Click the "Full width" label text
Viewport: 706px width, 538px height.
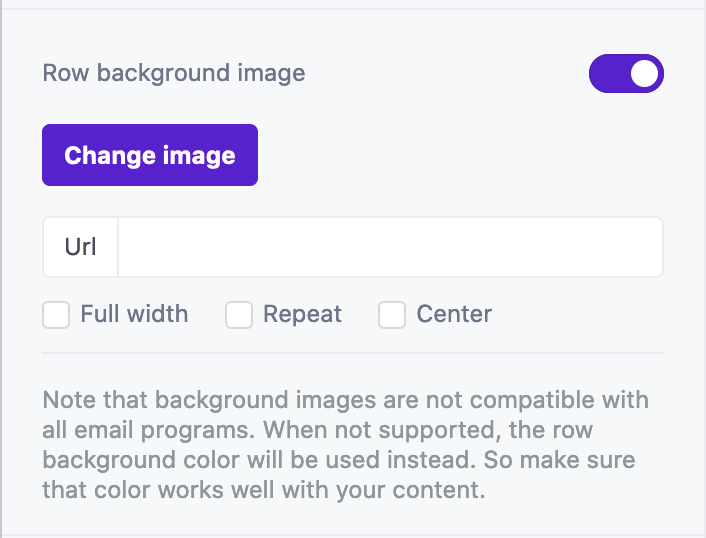(x=134, y=314)
